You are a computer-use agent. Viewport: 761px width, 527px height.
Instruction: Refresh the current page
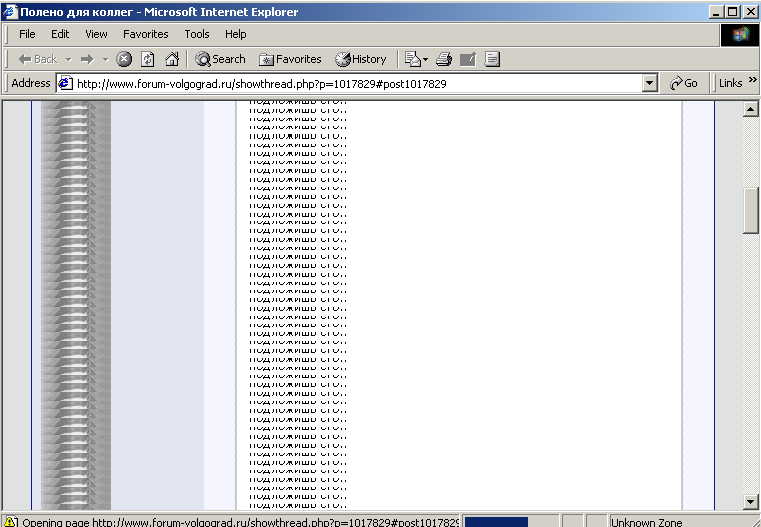coord(148,59)
